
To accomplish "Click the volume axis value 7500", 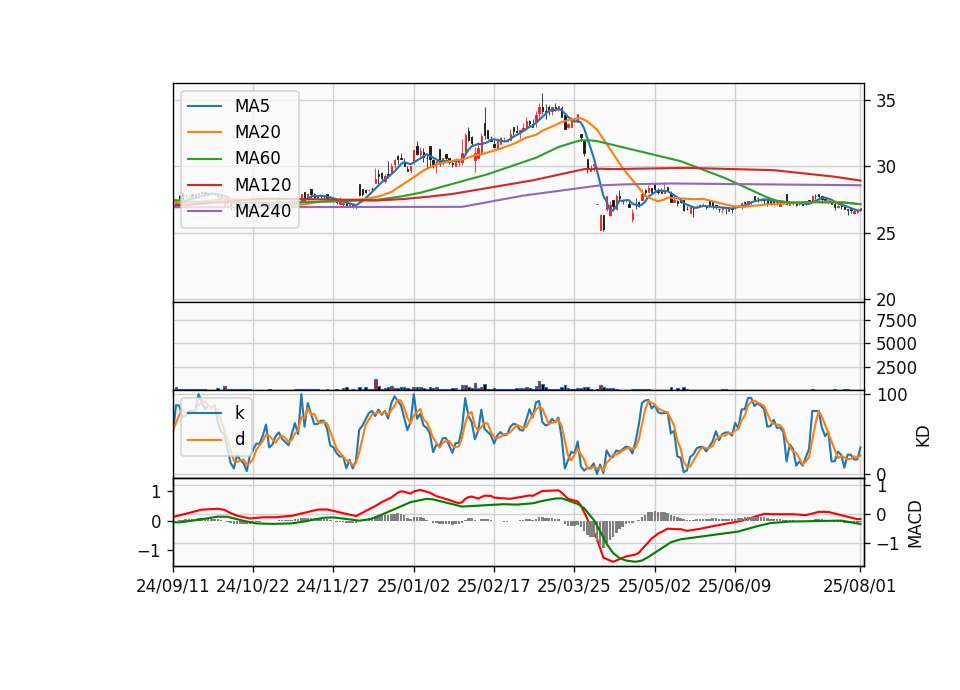I will click(896, 321).
